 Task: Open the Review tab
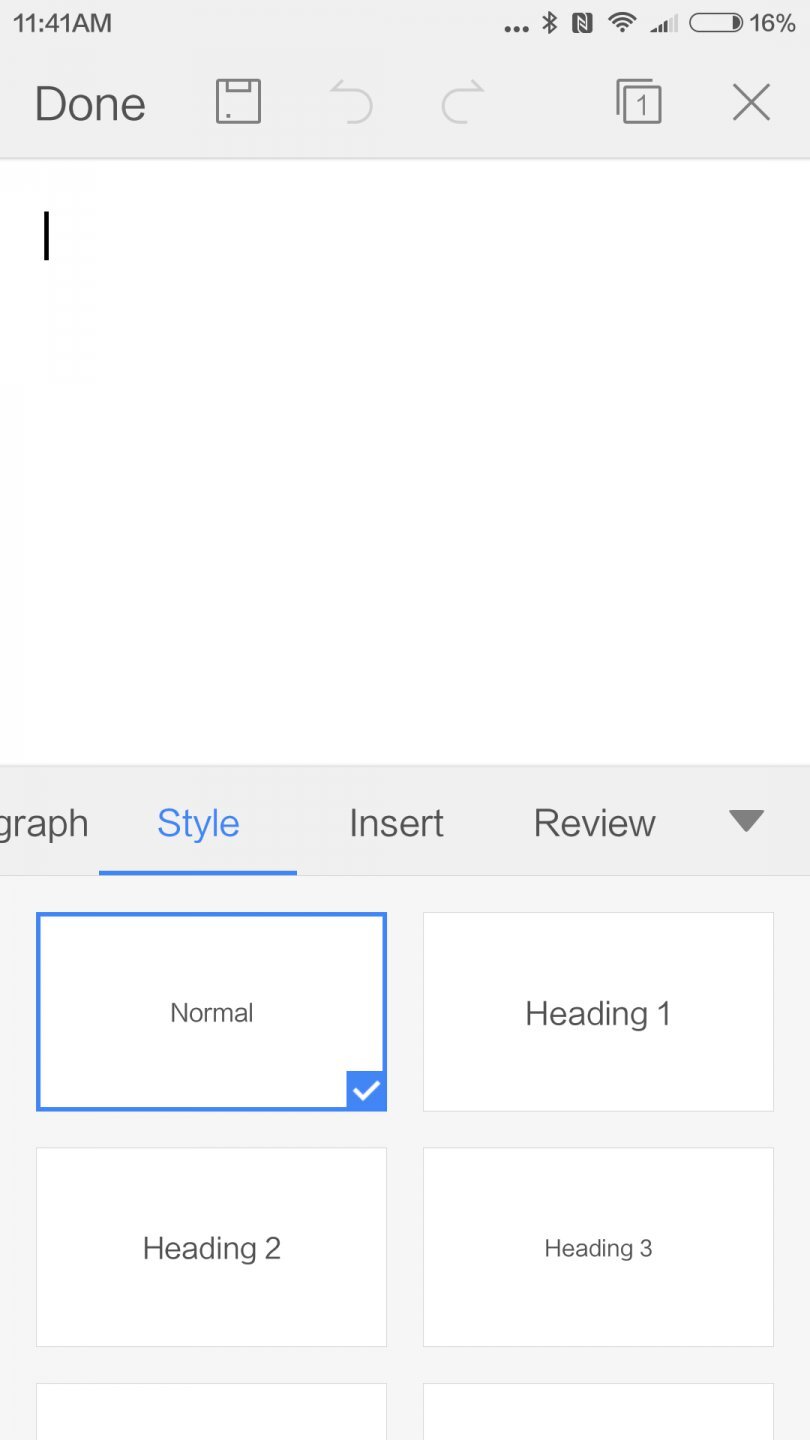(x=594, y=823)
